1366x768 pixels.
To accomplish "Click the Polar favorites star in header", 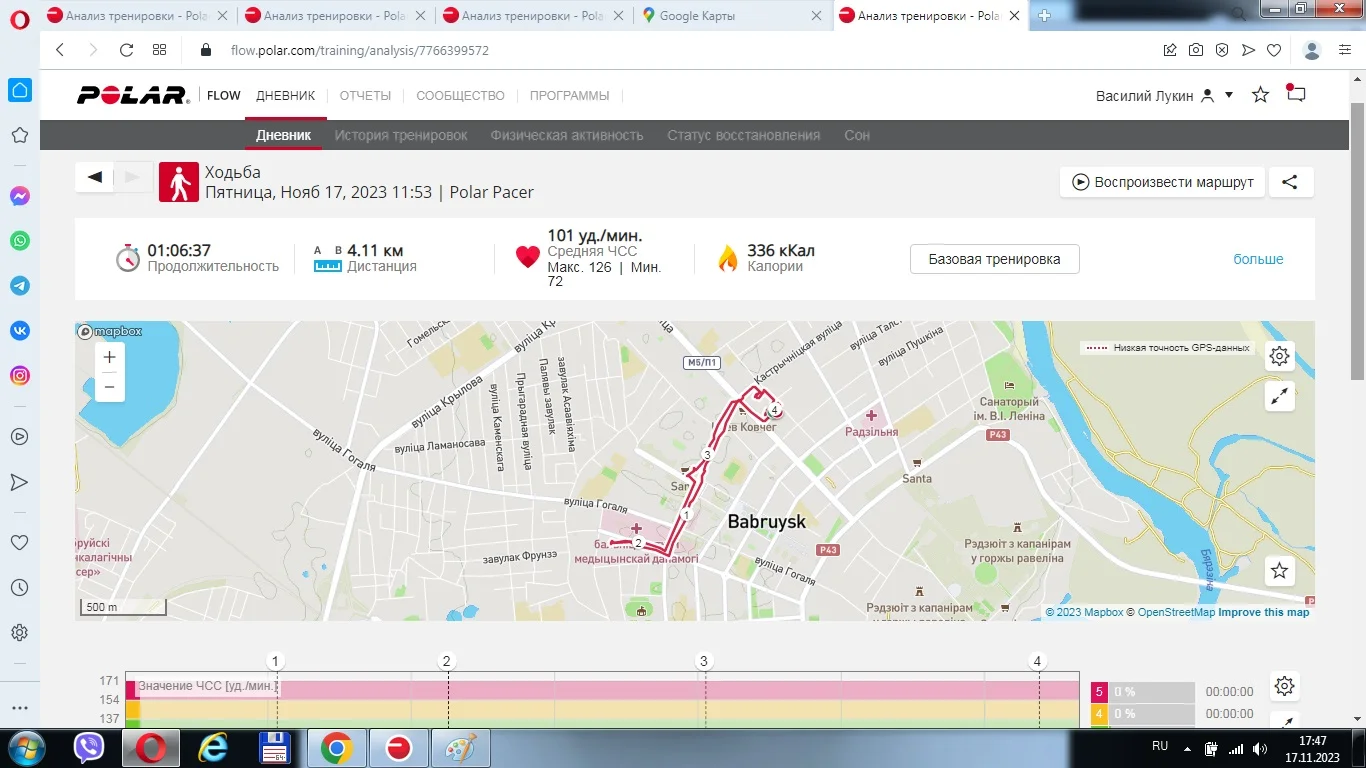I will click(1260, 95).
